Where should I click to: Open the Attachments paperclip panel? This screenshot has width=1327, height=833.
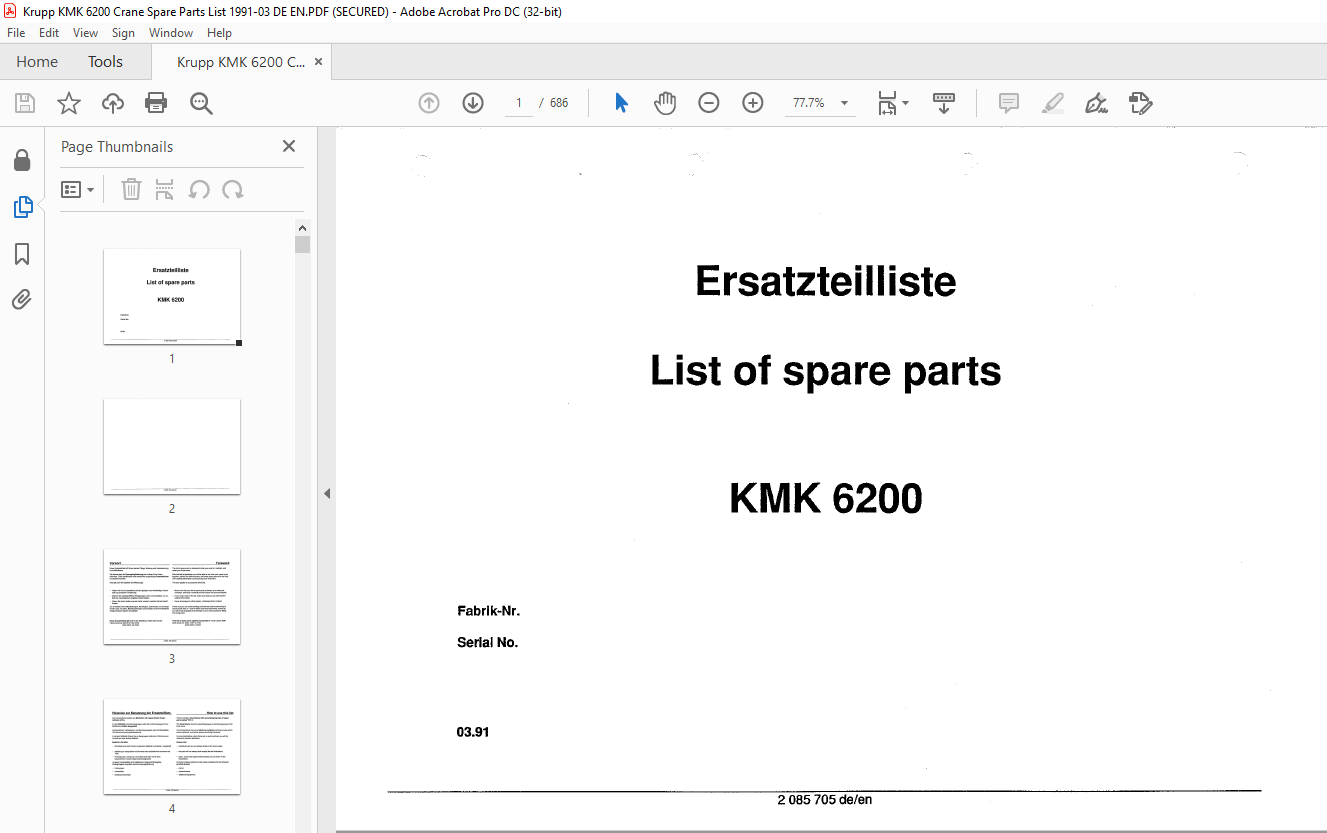(x=22, y=300)
